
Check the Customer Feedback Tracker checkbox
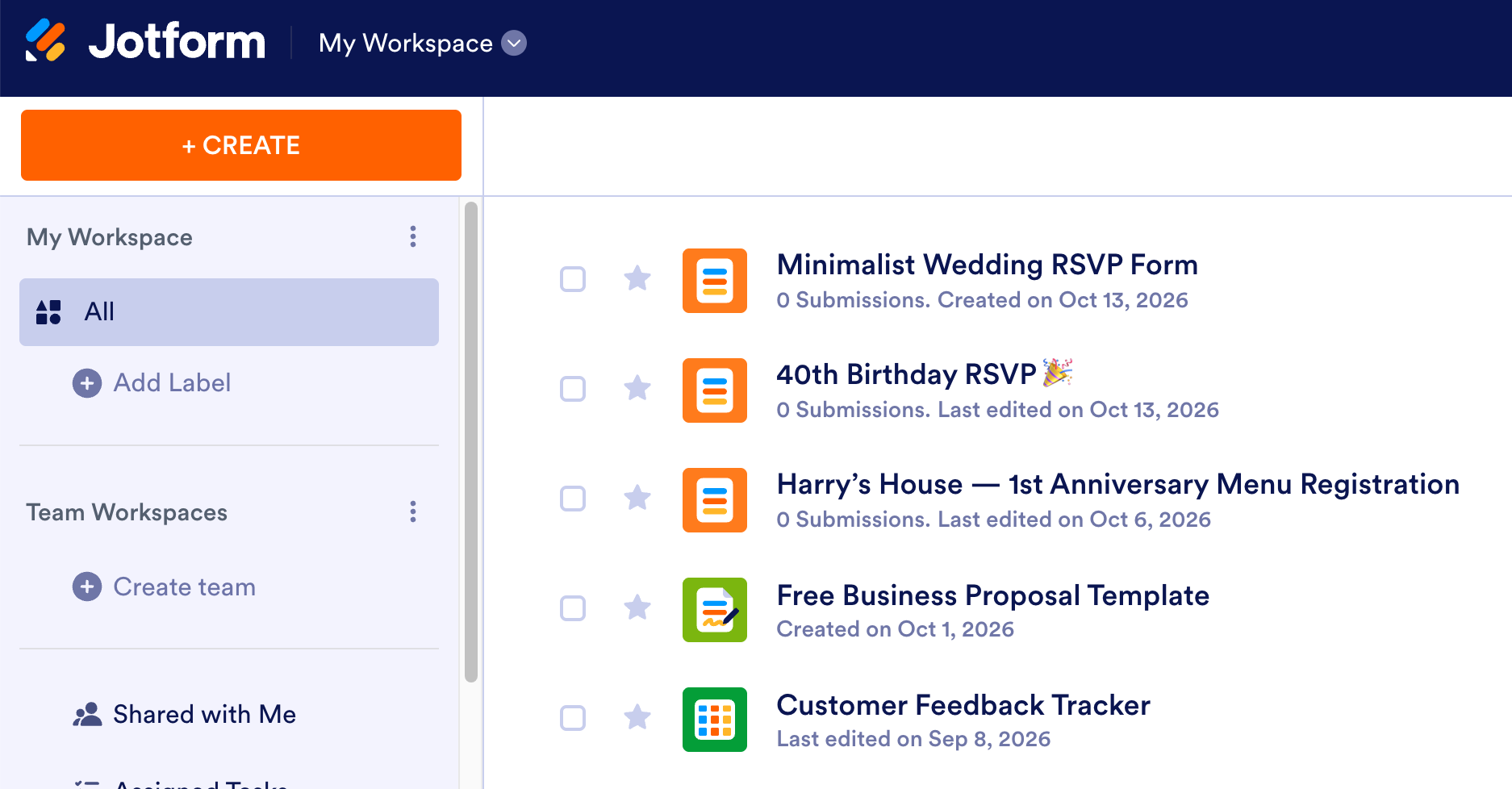[x=573, y=718]
